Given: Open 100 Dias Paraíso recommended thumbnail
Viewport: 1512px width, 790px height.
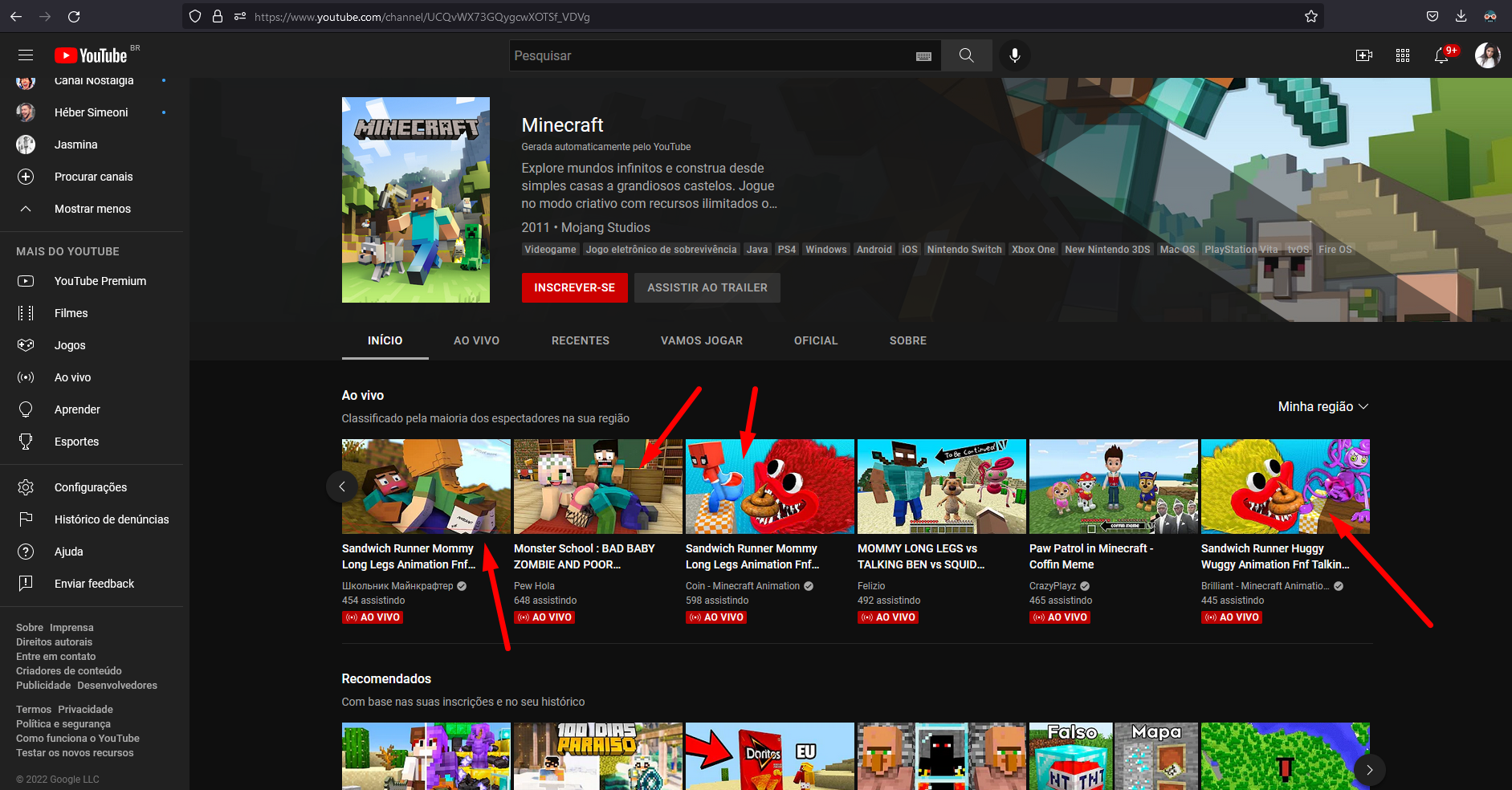Looking at the screenshot, I should click(x=598, y=756).
